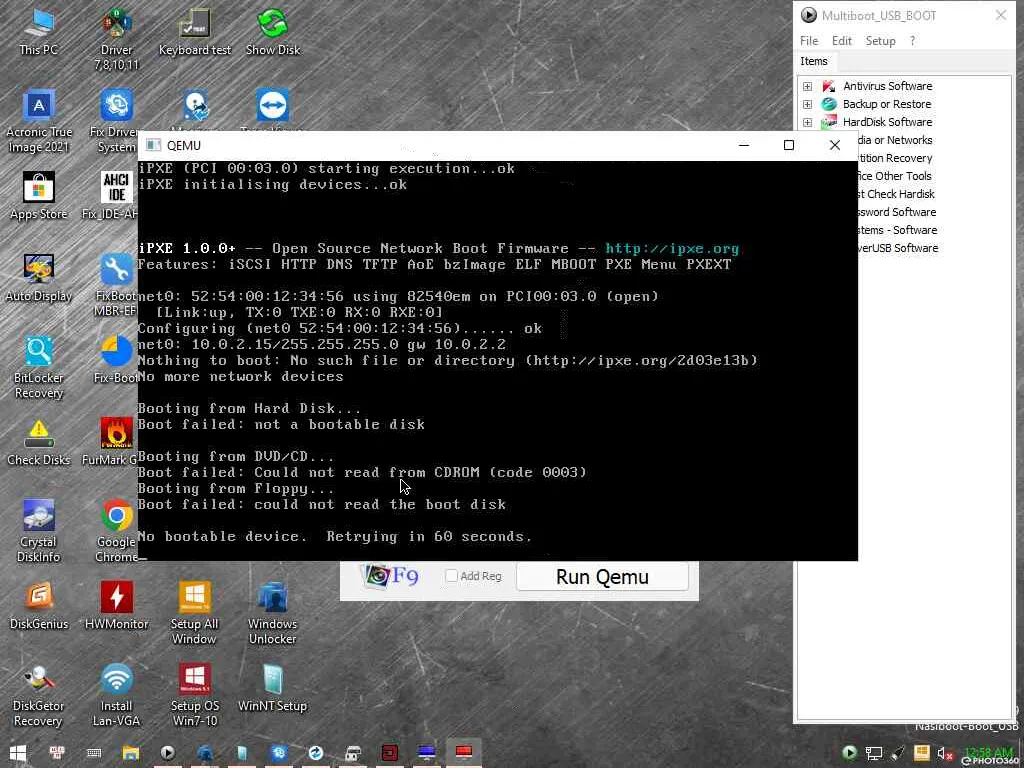This screenshot has width=1024, height=768.
Task: Open the Driver 7,8,10,11 desktop shortcut
Action: point(116,38)
